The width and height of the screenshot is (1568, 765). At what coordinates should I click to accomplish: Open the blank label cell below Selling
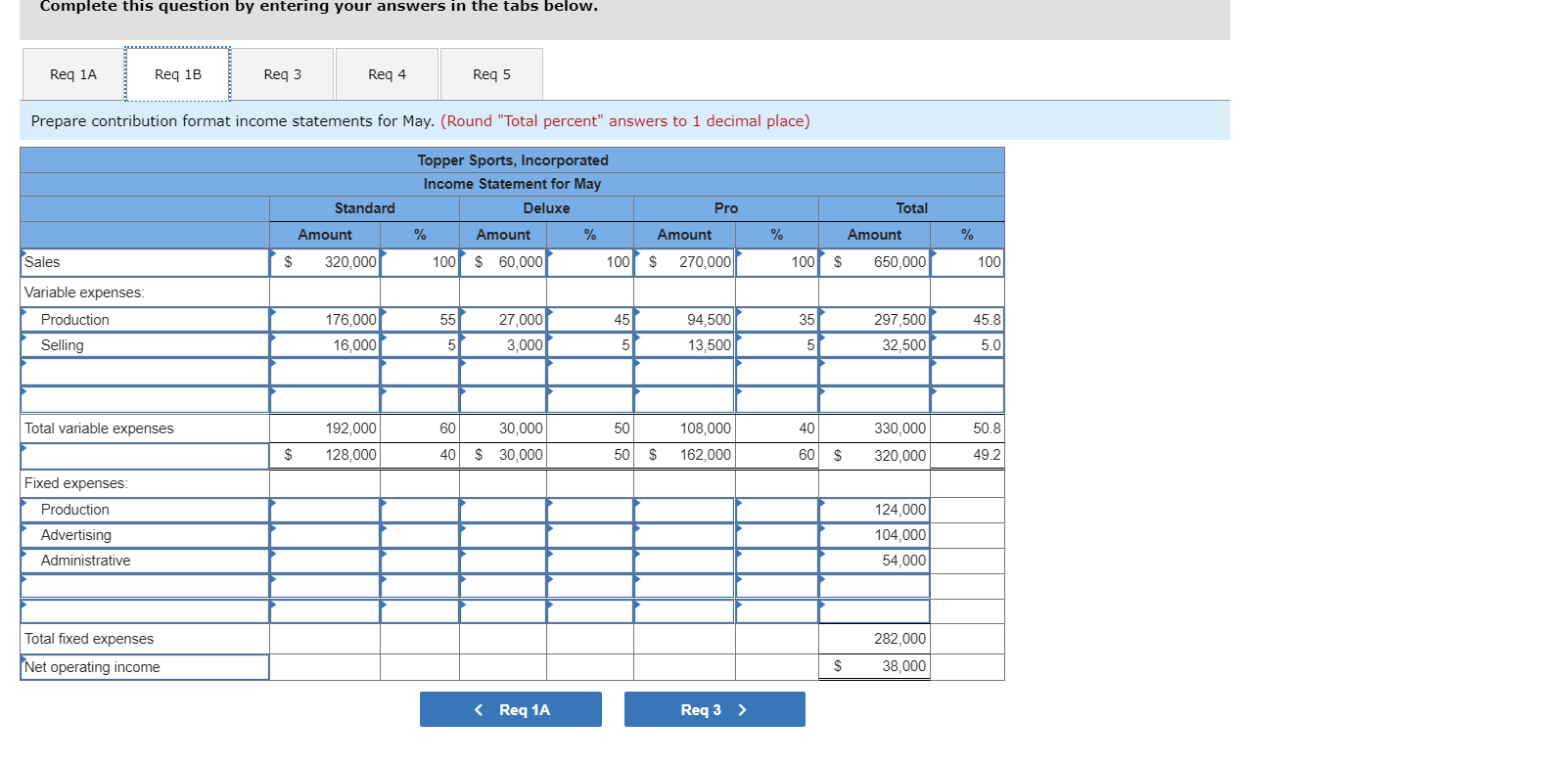145,372
